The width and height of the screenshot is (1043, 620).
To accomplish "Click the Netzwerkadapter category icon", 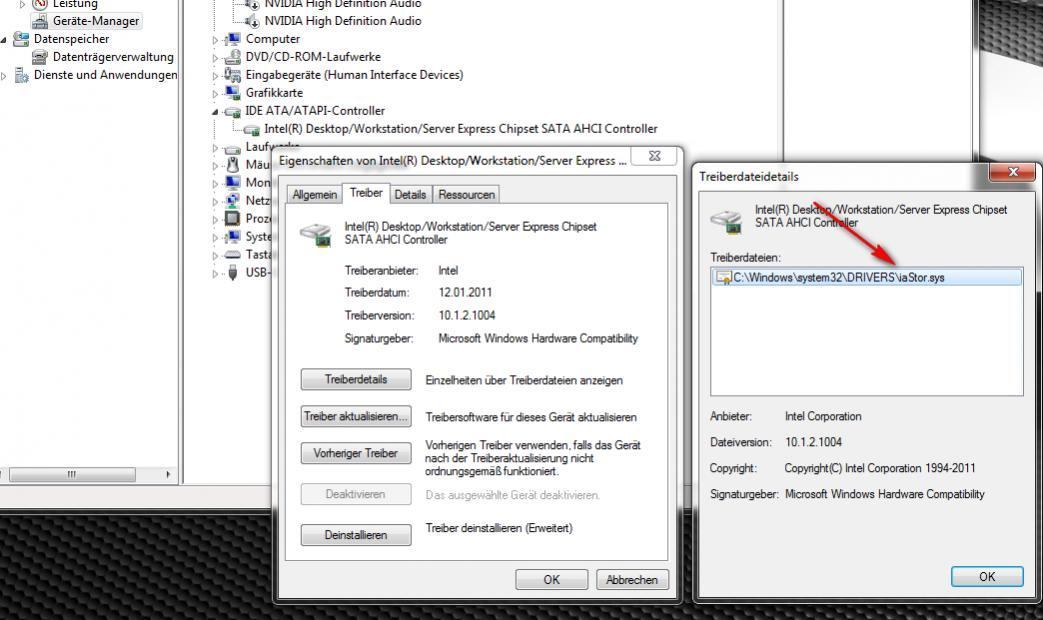I will [232, 201].
